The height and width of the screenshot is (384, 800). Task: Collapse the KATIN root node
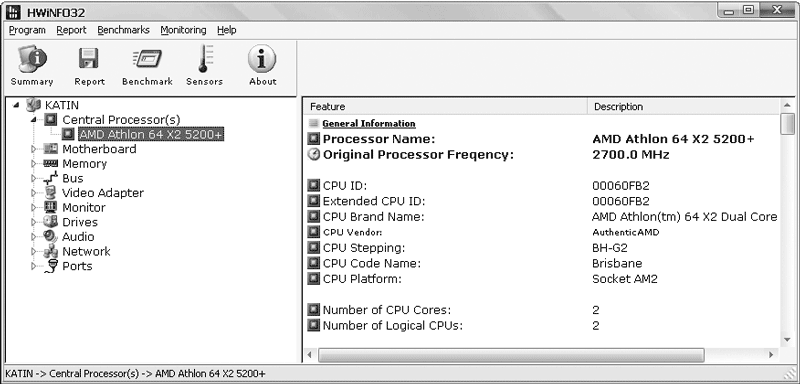(16, 105)
